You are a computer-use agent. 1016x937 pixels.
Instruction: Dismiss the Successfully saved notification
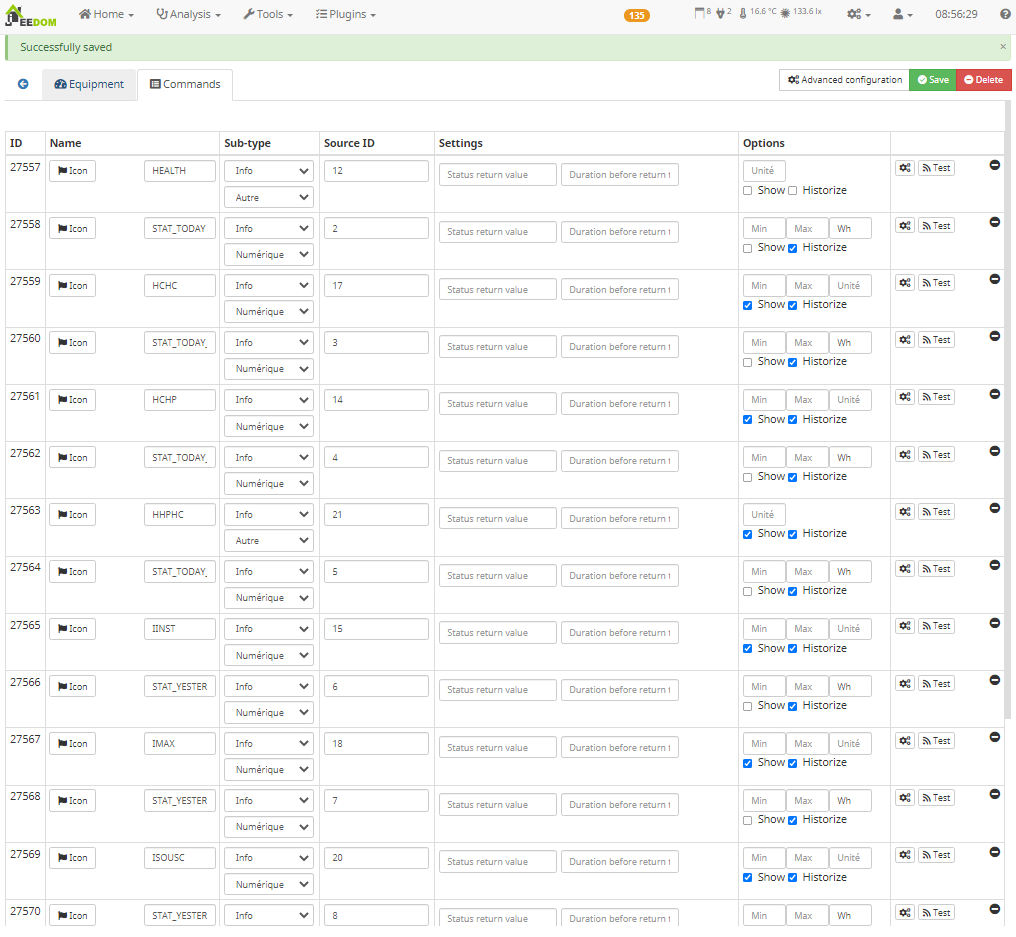(1003, 47)
